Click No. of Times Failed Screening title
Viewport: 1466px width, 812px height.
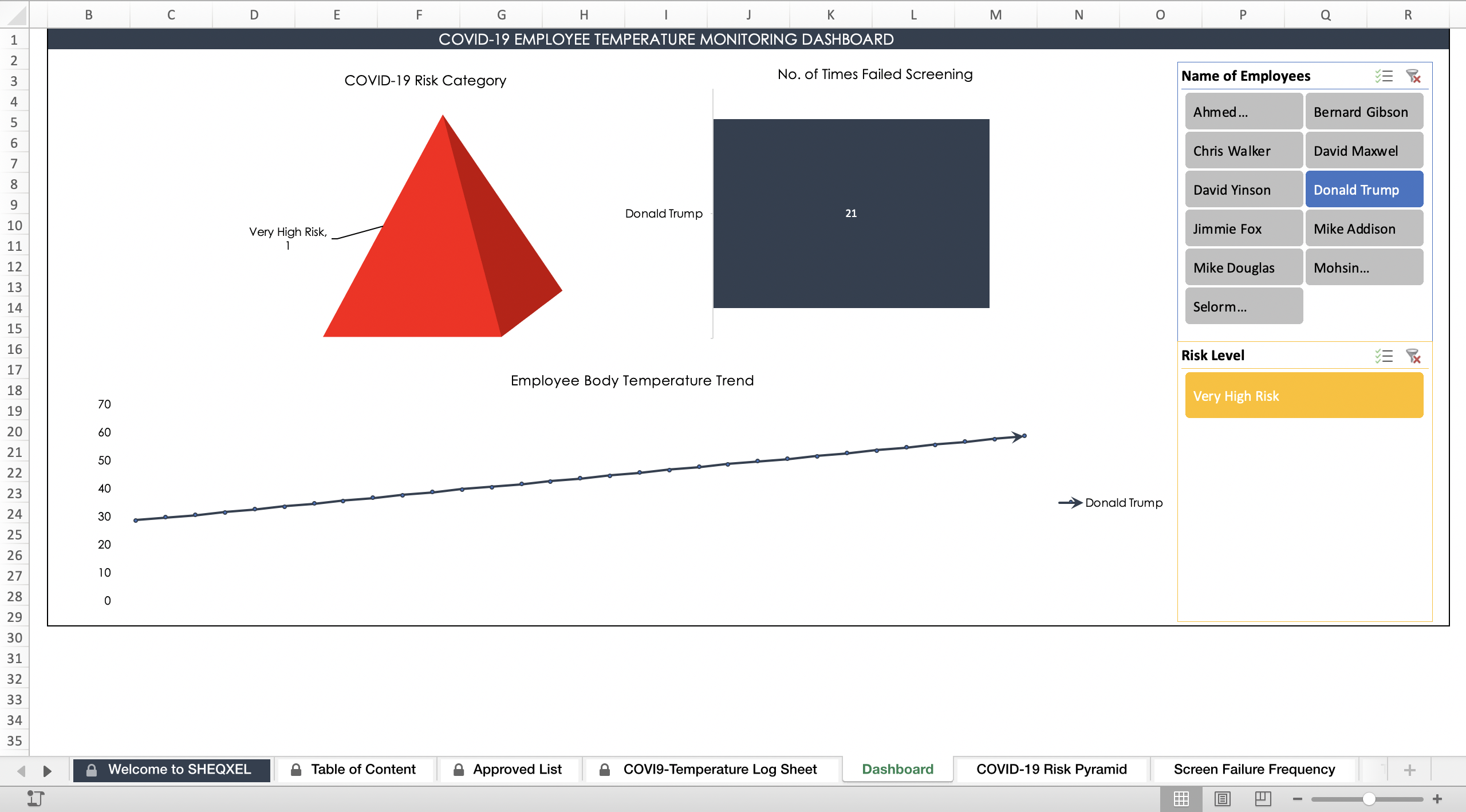pyautogui.click(x=875, y=74)
